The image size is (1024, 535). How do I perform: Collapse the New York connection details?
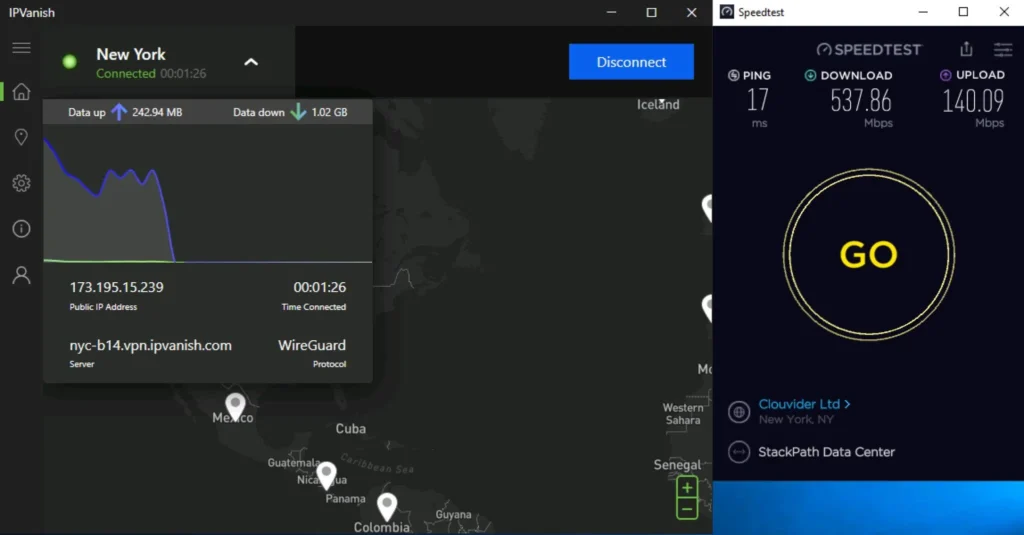point(251,62)
